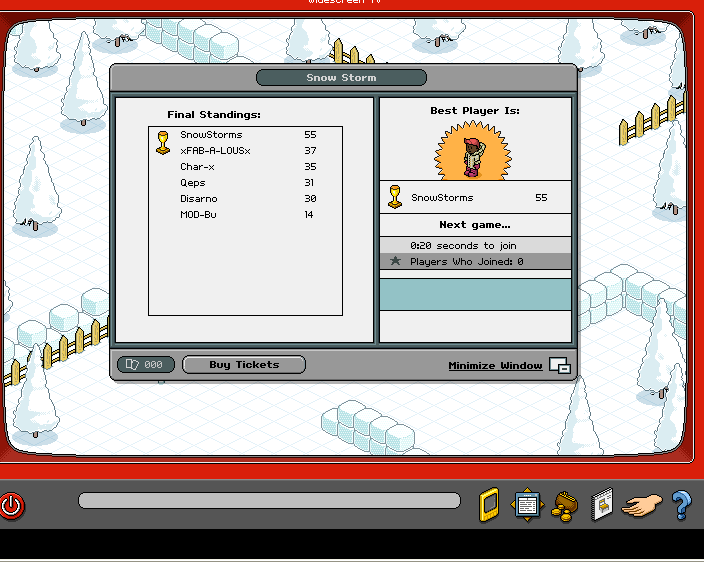Click the minimize window icon
The image size is (704, 562).
click(560, 366)
